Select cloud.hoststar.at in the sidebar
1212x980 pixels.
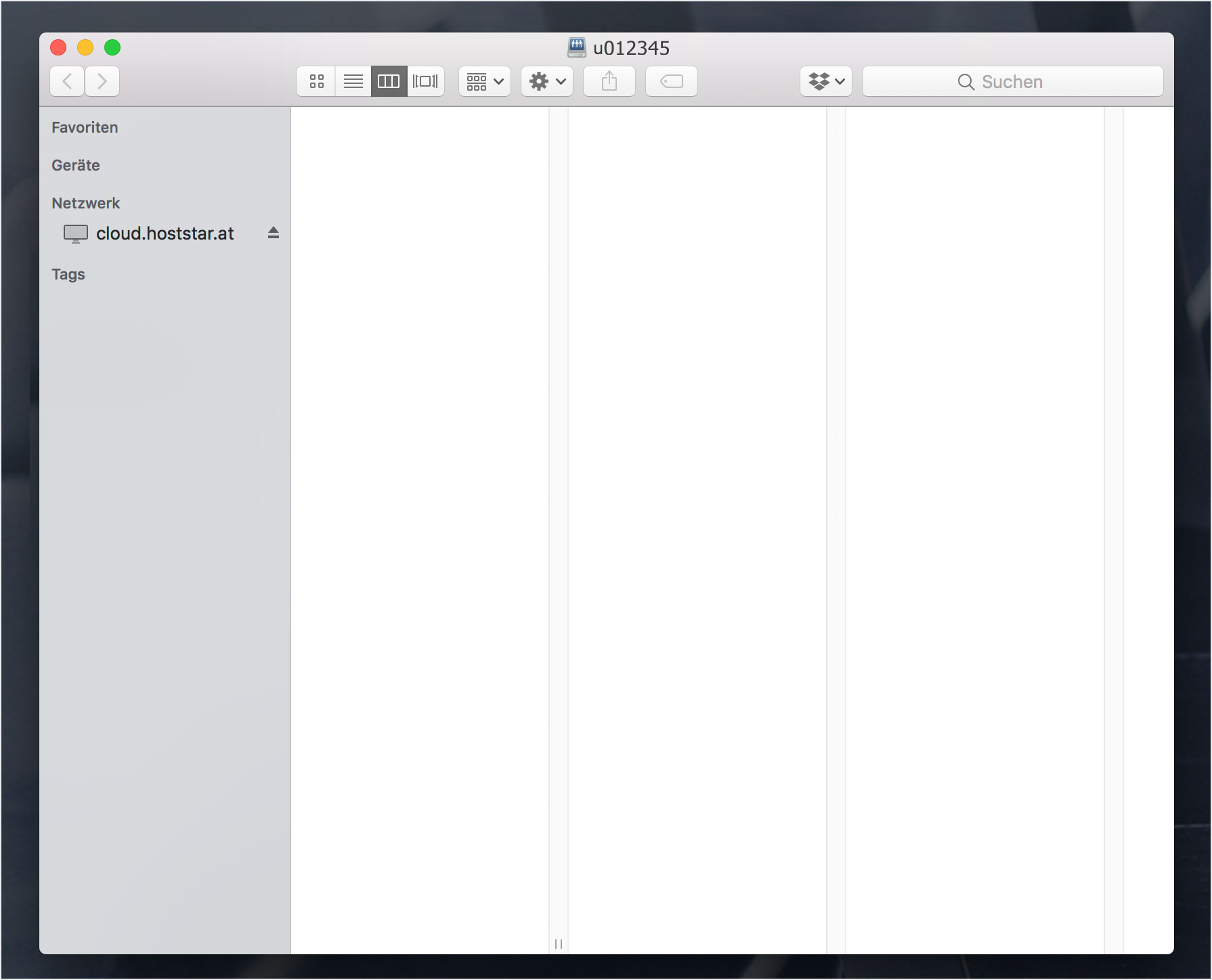pyautogui.click(x=165, y=233)
